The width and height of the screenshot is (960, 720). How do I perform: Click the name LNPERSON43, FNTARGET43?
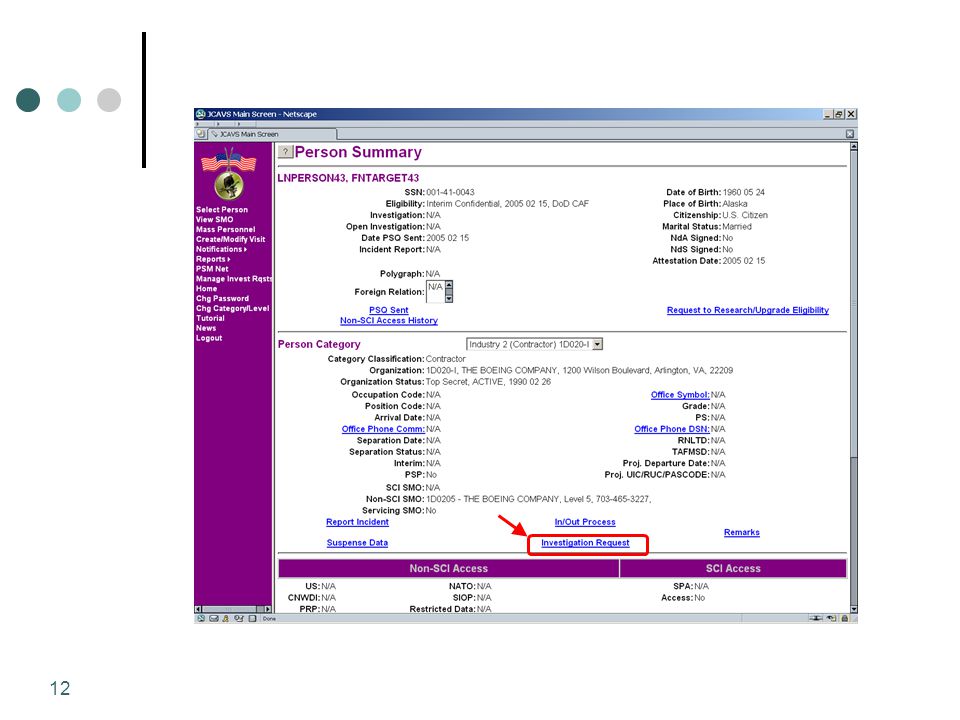348,178
